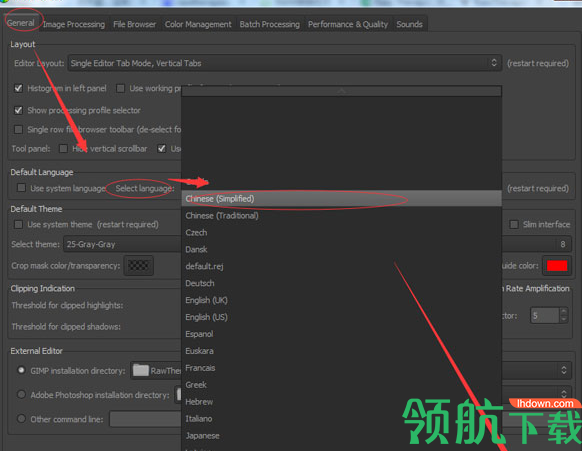
Task: Click the scroll-up arrow atop language list
Action: (x=341, y=91)
